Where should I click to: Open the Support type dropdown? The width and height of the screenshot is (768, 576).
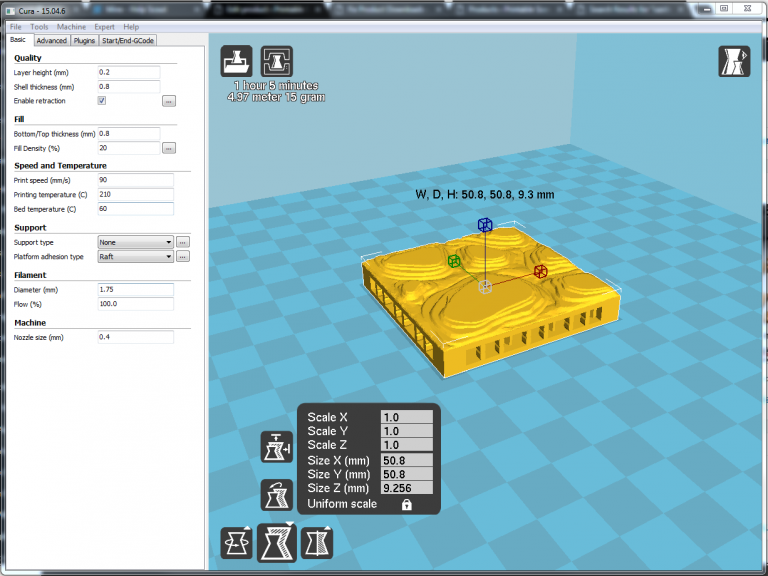(135, 242)
